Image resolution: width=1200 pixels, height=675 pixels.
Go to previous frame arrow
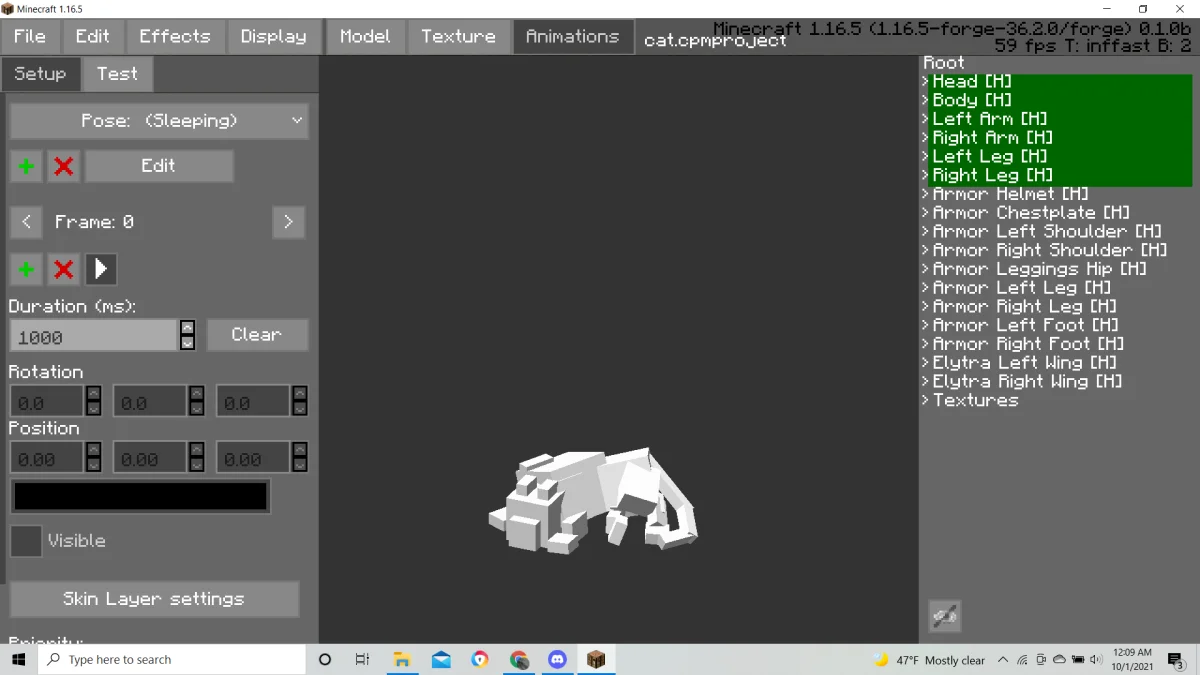point(26,222)
